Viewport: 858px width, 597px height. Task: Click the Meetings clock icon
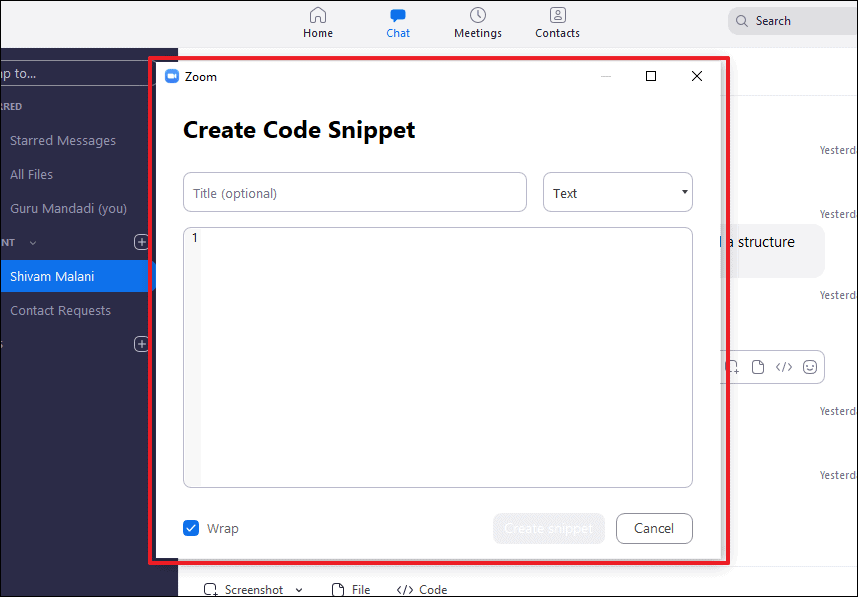(x=478, y=15)
